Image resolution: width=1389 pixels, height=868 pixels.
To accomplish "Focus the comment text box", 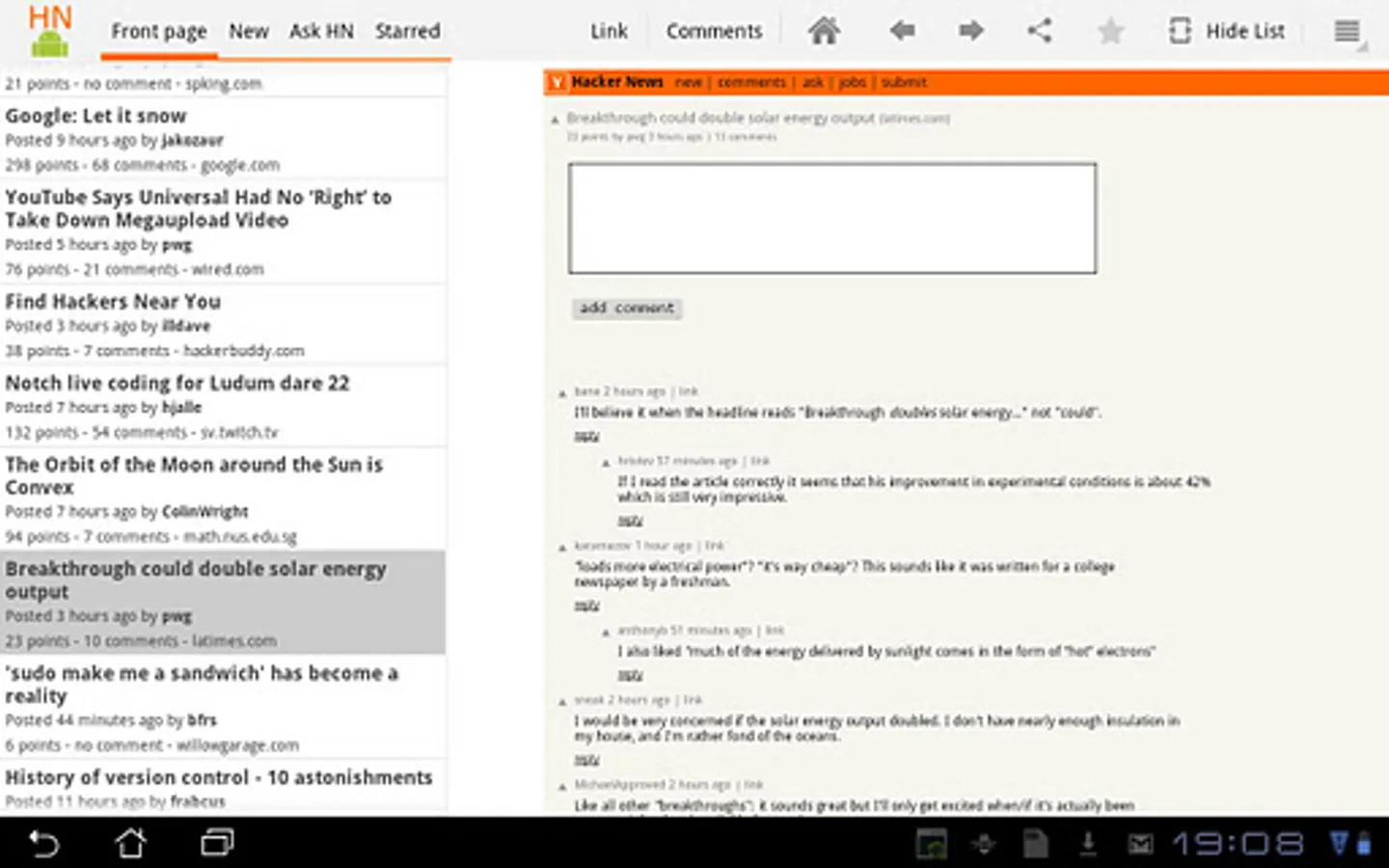I will pyautogui.click(x=831, y=219).
